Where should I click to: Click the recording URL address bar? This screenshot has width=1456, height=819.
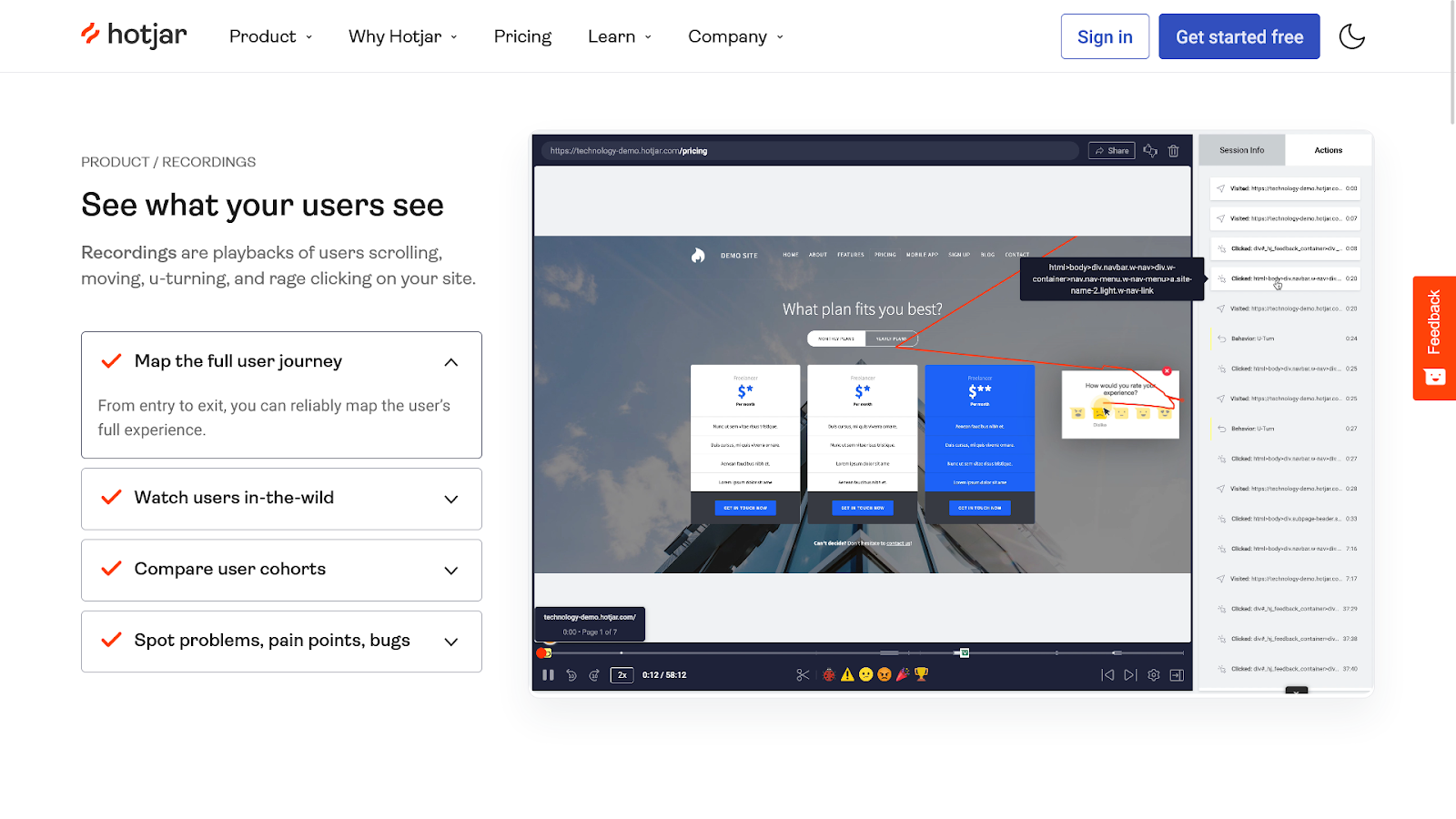(810, 151)
